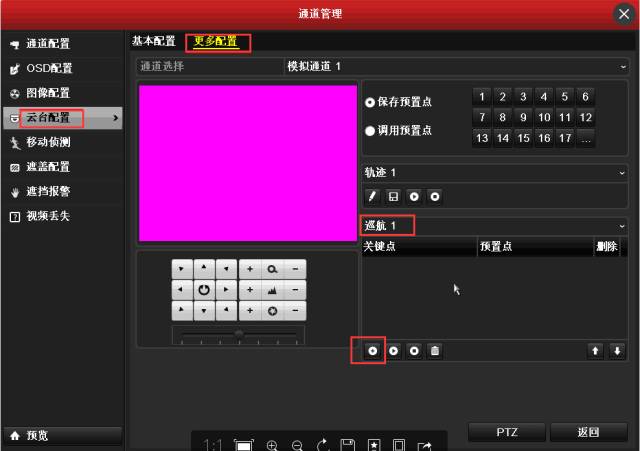This screenshot has width=640, height=451.
Task: Play the pattern track 轨迹 1
Action: click(414, 197)
